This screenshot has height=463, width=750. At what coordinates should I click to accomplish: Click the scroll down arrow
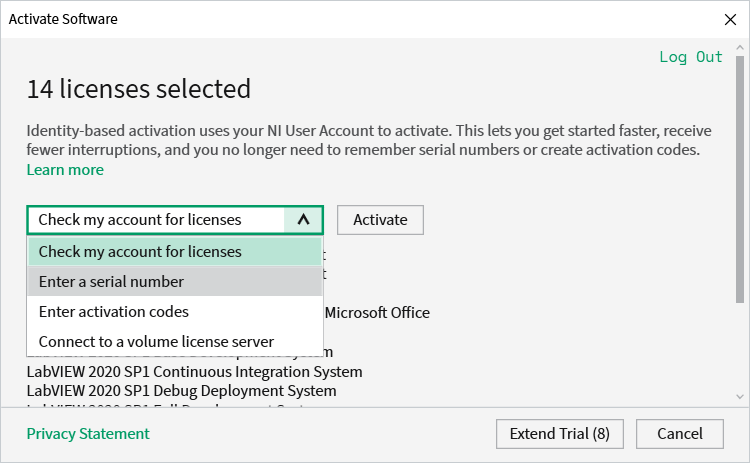tap(740, 397)
